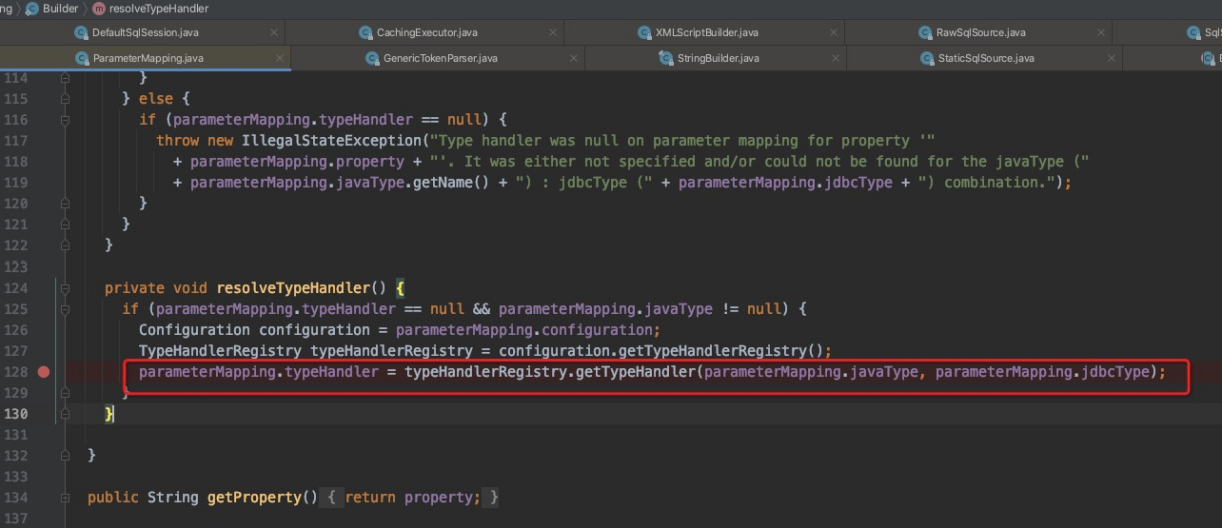Click the folded 'return property;' body

point(412,498)
